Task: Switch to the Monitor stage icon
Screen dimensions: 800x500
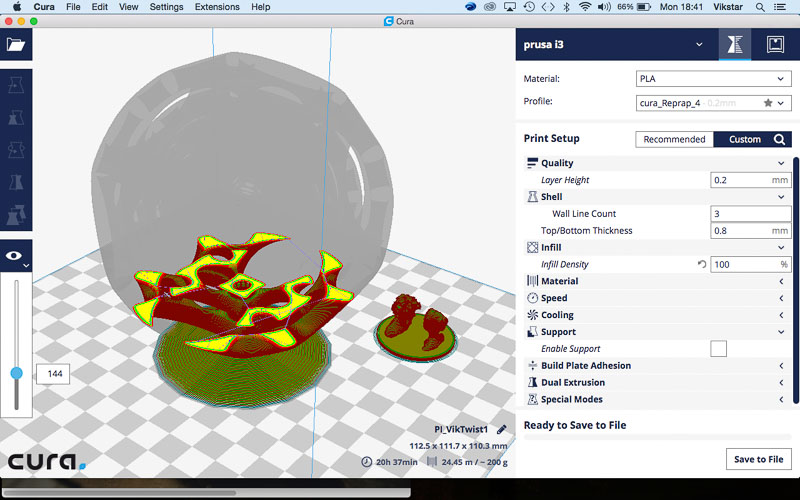Action: click(775, 44)
